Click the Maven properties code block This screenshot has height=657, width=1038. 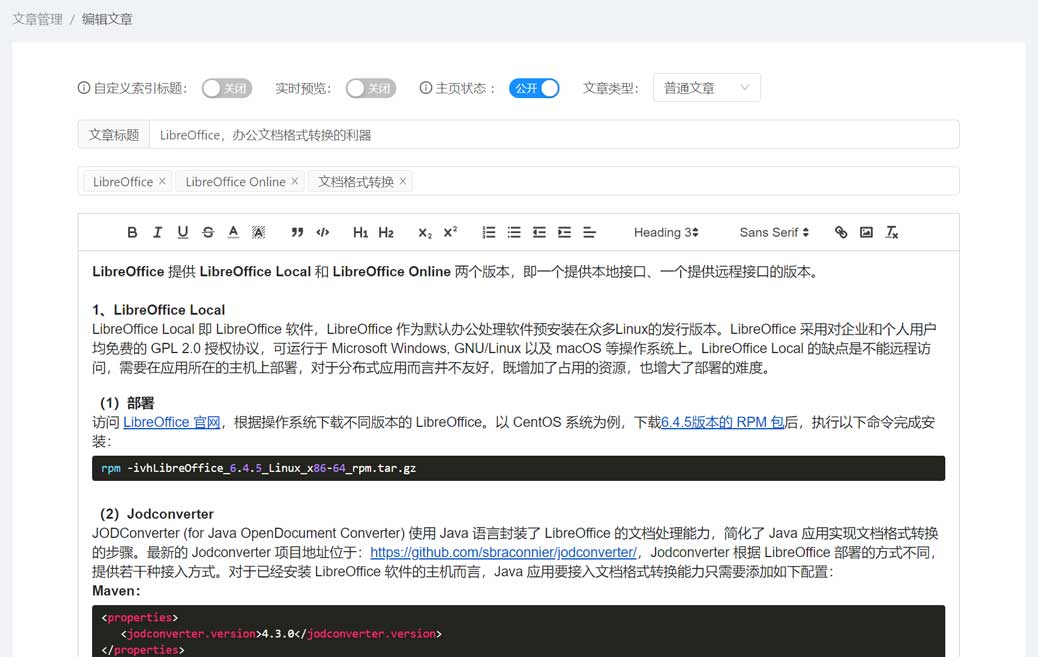518,631
